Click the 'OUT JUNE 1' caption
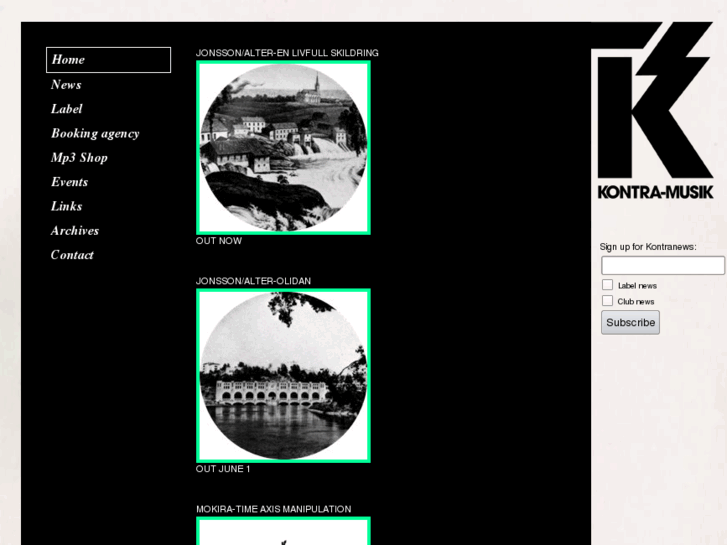 (223, 469)
